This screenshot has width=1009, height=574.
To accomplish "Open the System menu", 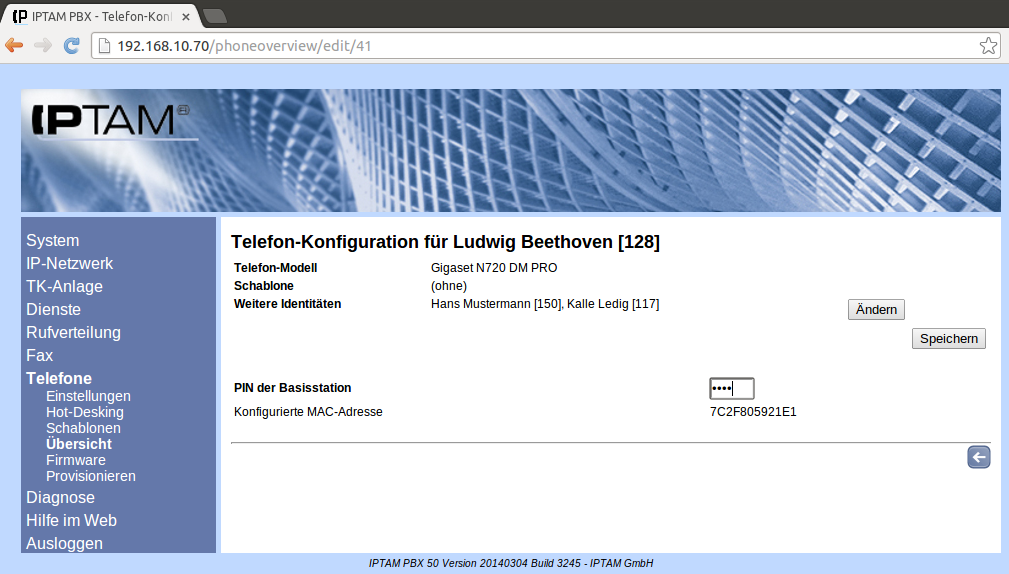I will [x=52, y=241].
